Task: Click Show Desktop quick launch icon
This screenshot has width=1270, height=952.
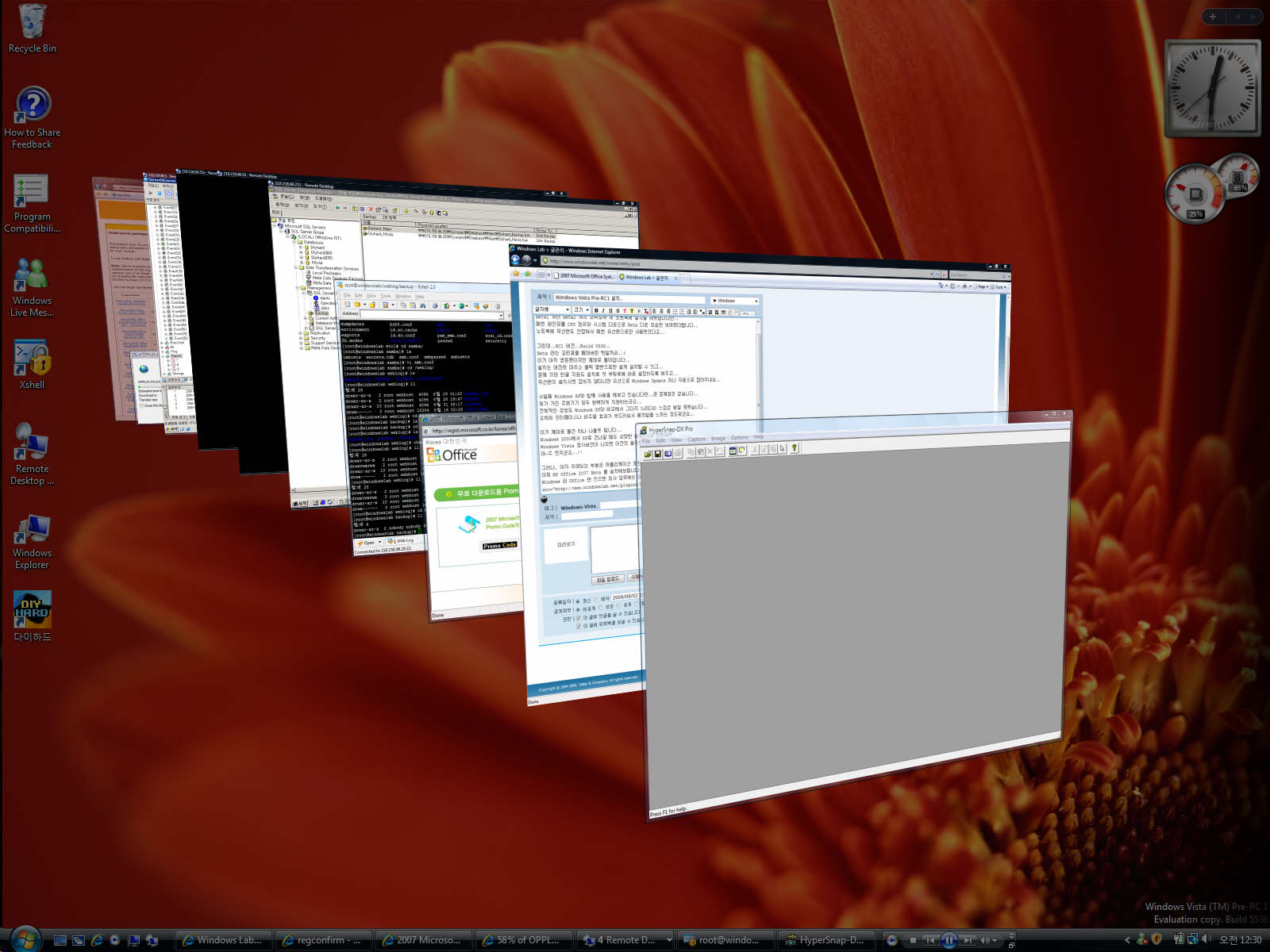Action: click(x=60, y=940)
